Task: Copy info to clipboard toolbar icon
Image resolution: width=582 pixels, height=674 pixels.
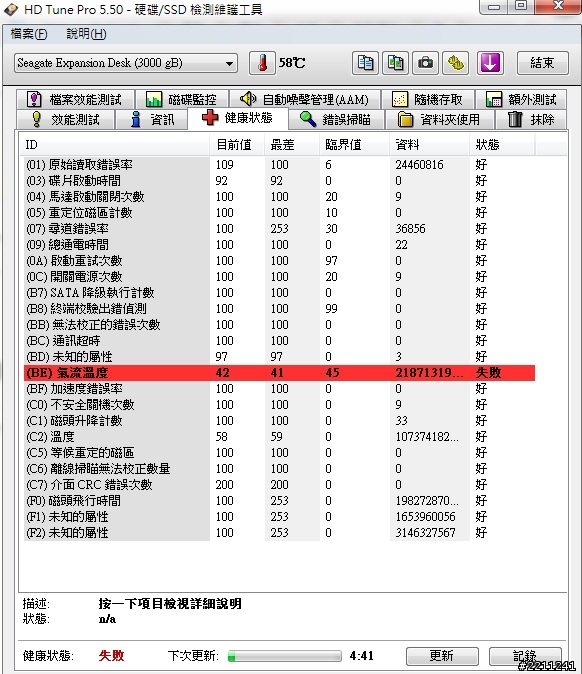Action: click(x=365, y=63)
